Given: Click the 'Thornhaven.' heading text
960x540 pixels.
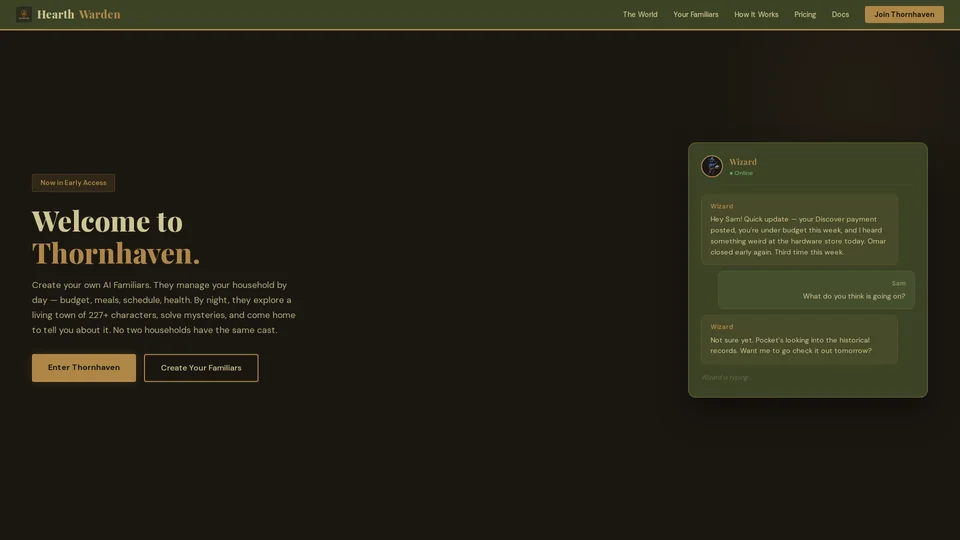Looking at the screenshot, I should pyautogui.click(x=116, y=253).
